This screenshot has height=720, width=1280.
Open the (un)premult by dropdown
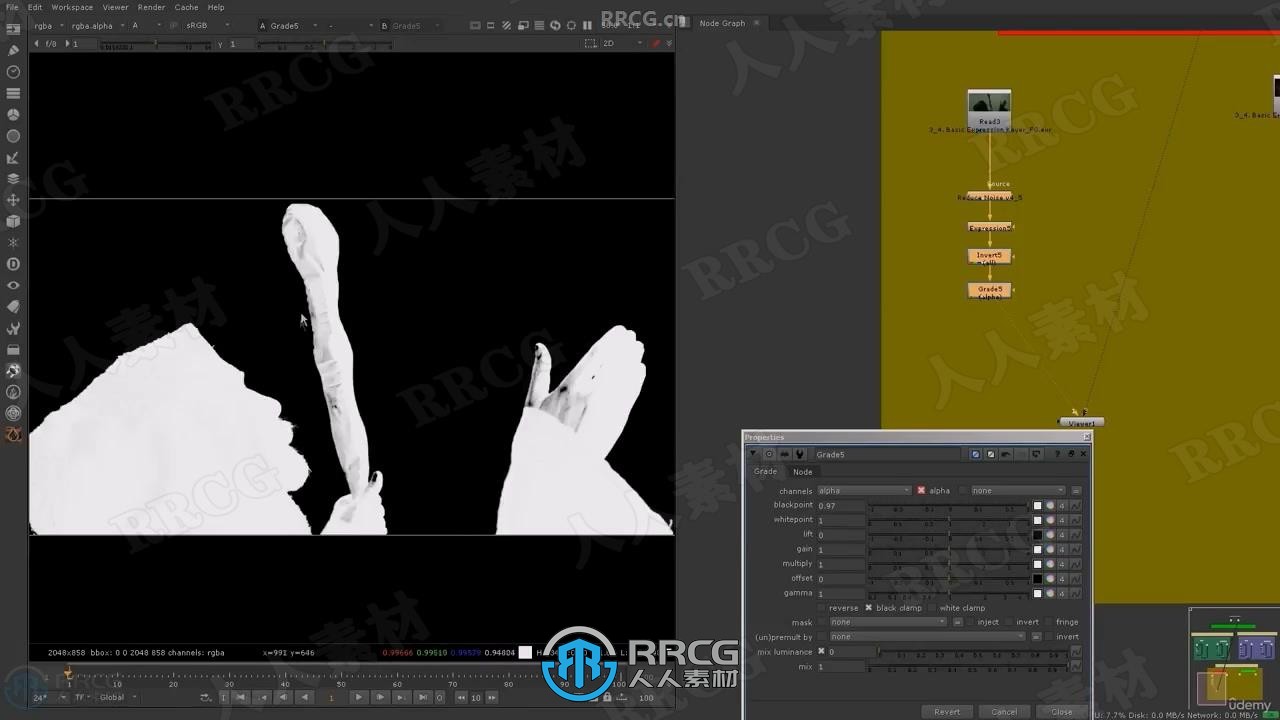click(927, 637)
